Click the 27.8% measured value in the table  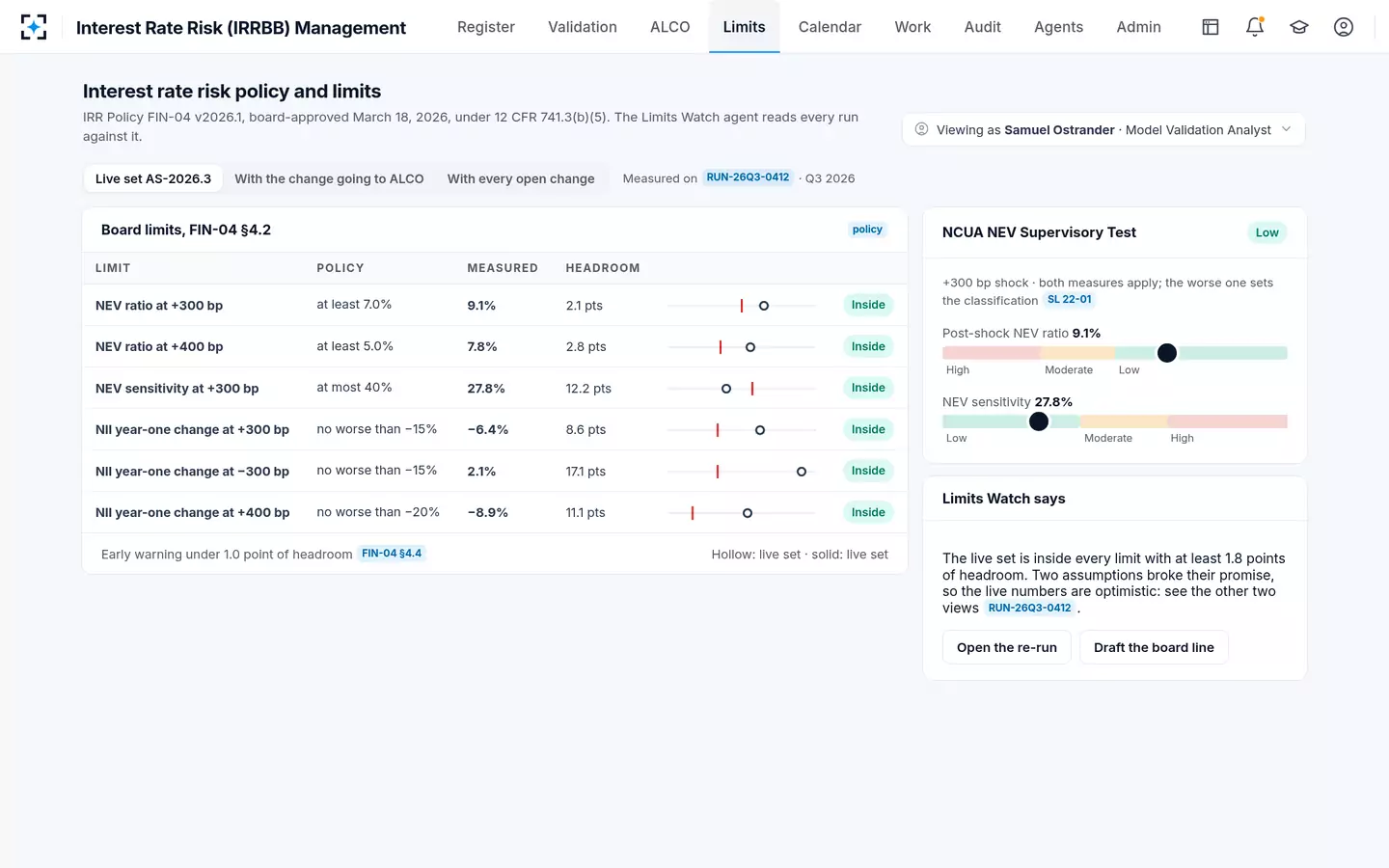(x=486, y=389)
